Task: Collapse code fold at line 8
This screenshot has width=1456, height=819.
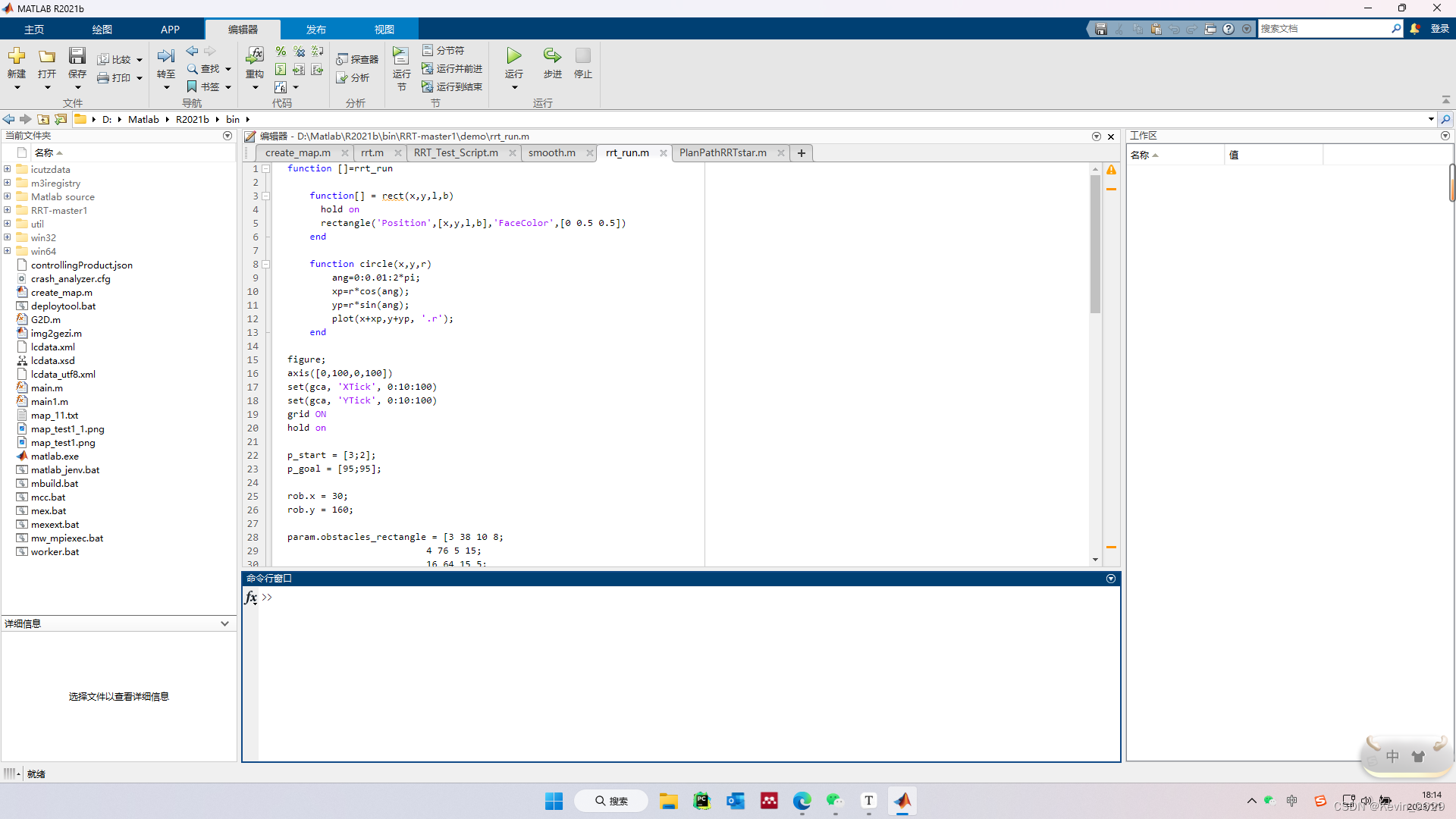Action: (x=266, y=264)
